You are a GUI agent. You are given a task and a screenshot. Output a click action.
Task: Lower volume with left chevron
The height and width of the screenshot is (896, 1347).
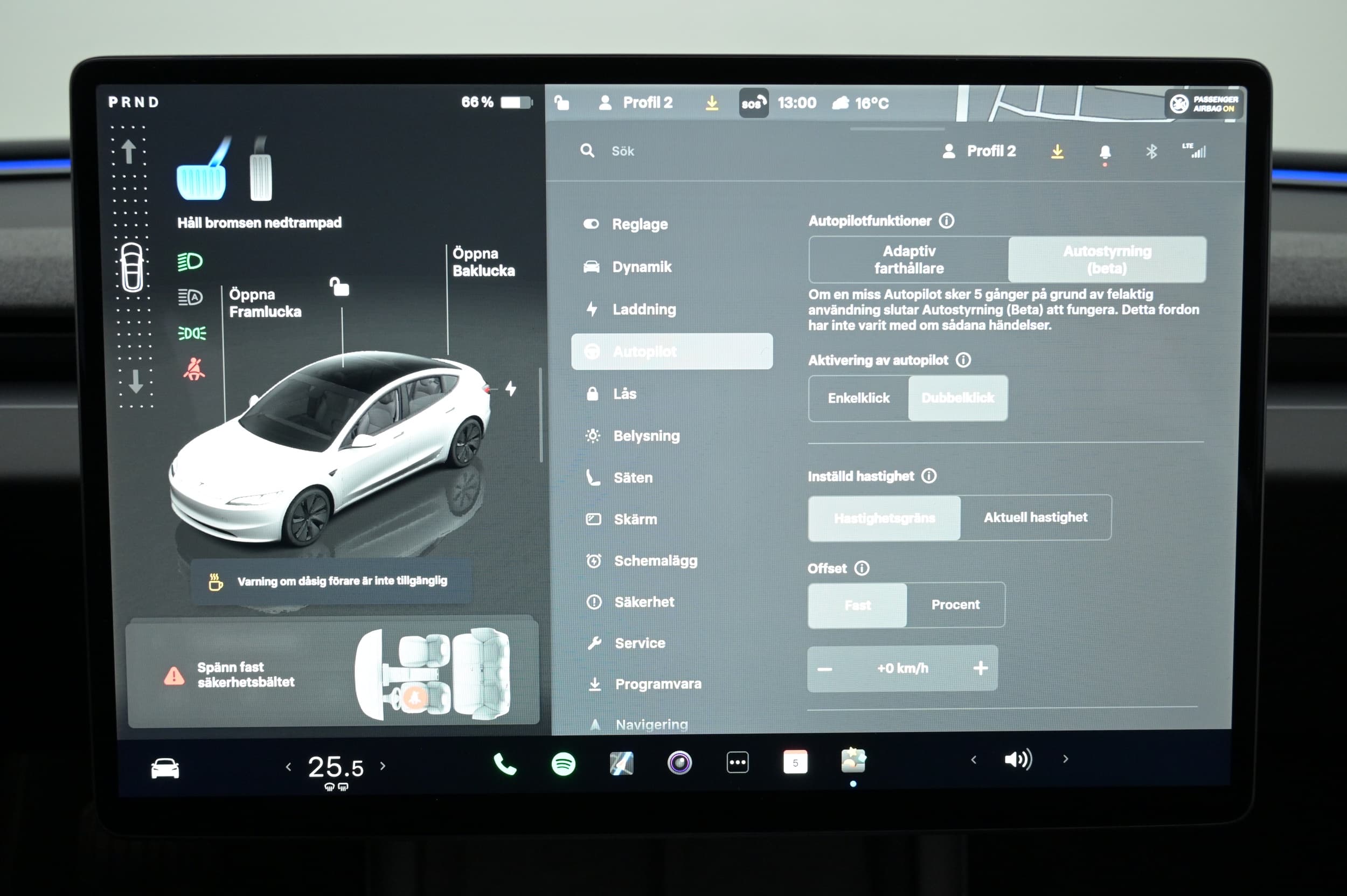click(973, 760)
